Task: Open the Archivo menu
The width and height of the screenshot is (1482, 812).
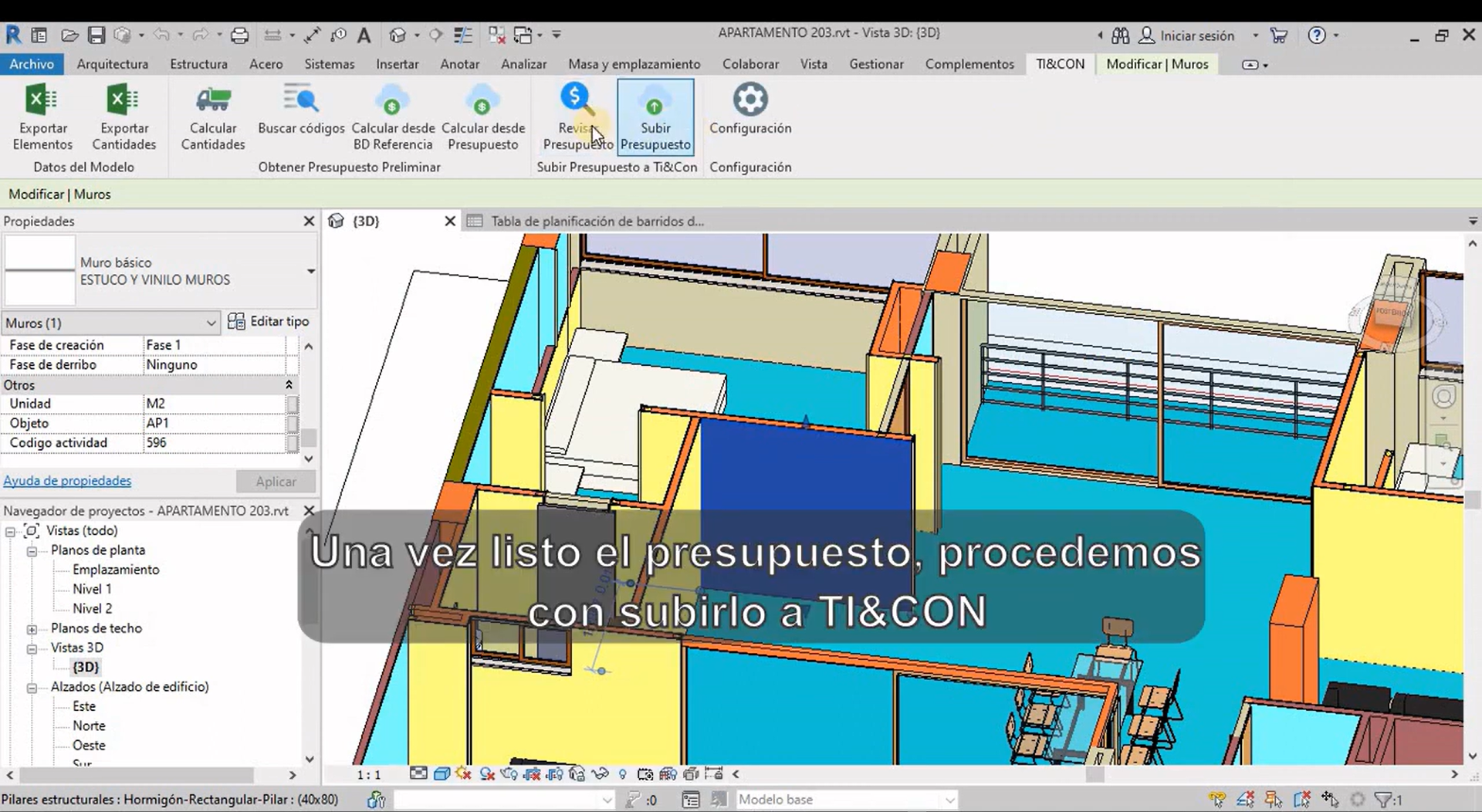Action: [x=32, y=64]
